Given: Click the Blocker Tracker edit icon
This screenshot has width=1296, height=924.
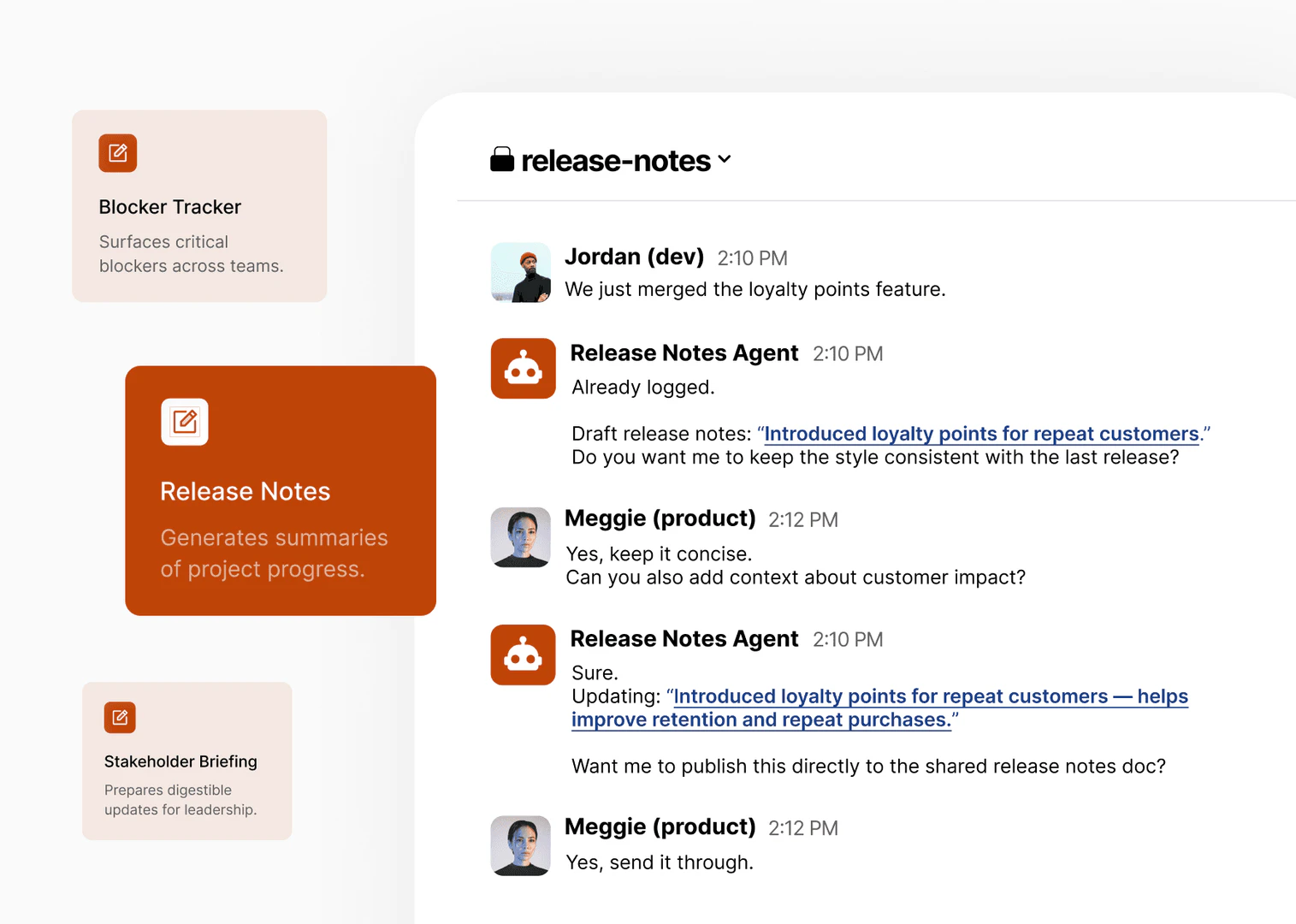Looking at the screenshot, I should click(118, 153).
